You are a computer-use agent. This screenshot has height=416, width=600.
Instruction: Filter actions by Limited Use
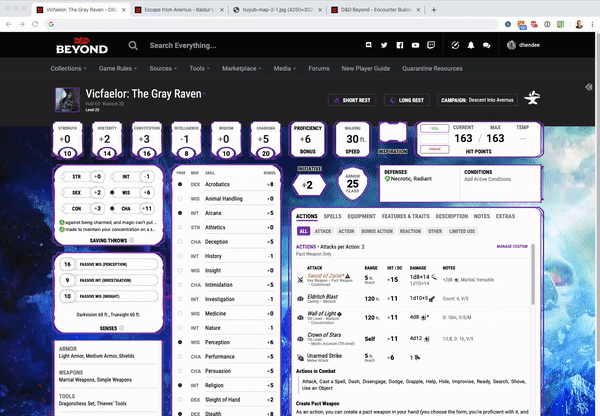(462, 231)
